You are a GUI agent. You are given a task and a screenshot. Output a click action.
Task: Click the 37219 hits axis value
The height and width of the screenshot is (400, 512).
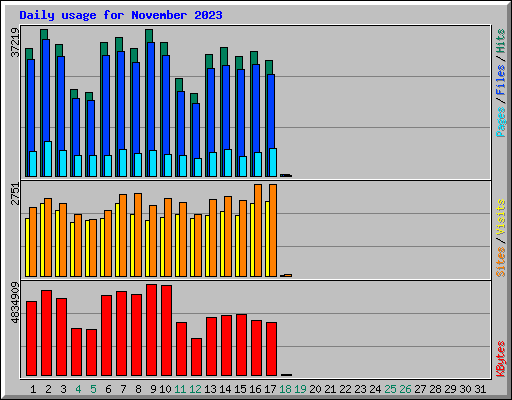[15, 42]
